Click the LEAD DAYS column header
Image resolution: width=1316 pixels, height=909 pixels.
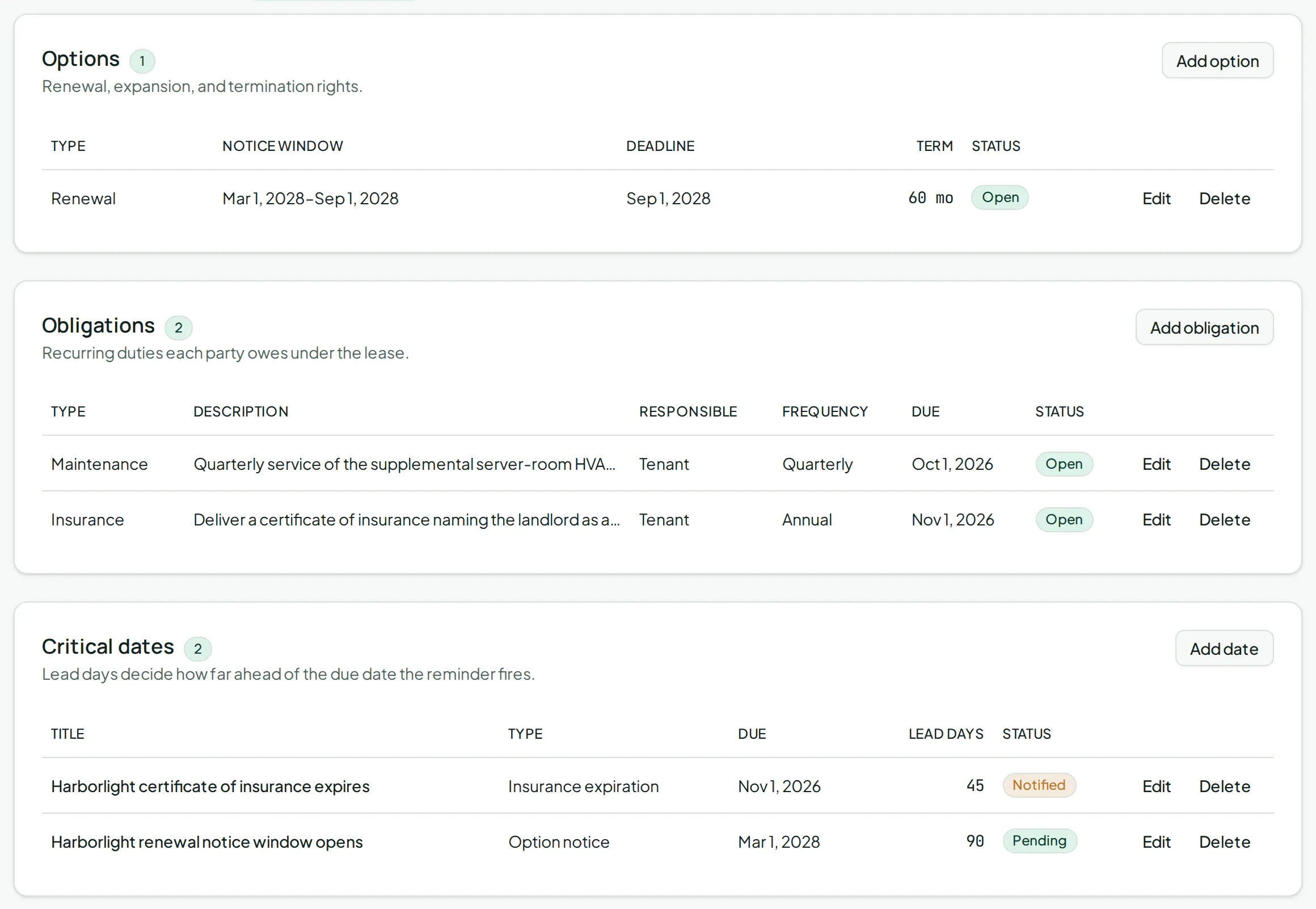point(946,734)
